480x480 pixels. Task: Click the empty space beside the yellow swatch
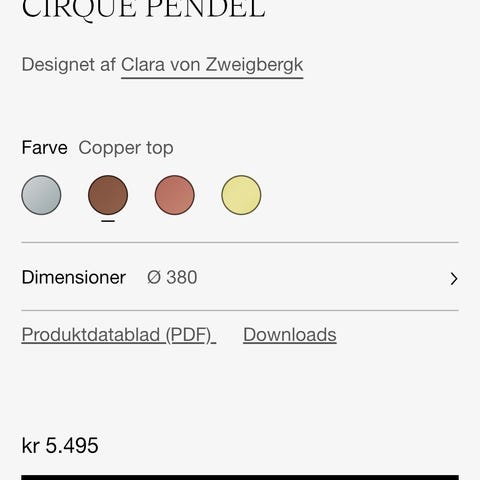360,195
